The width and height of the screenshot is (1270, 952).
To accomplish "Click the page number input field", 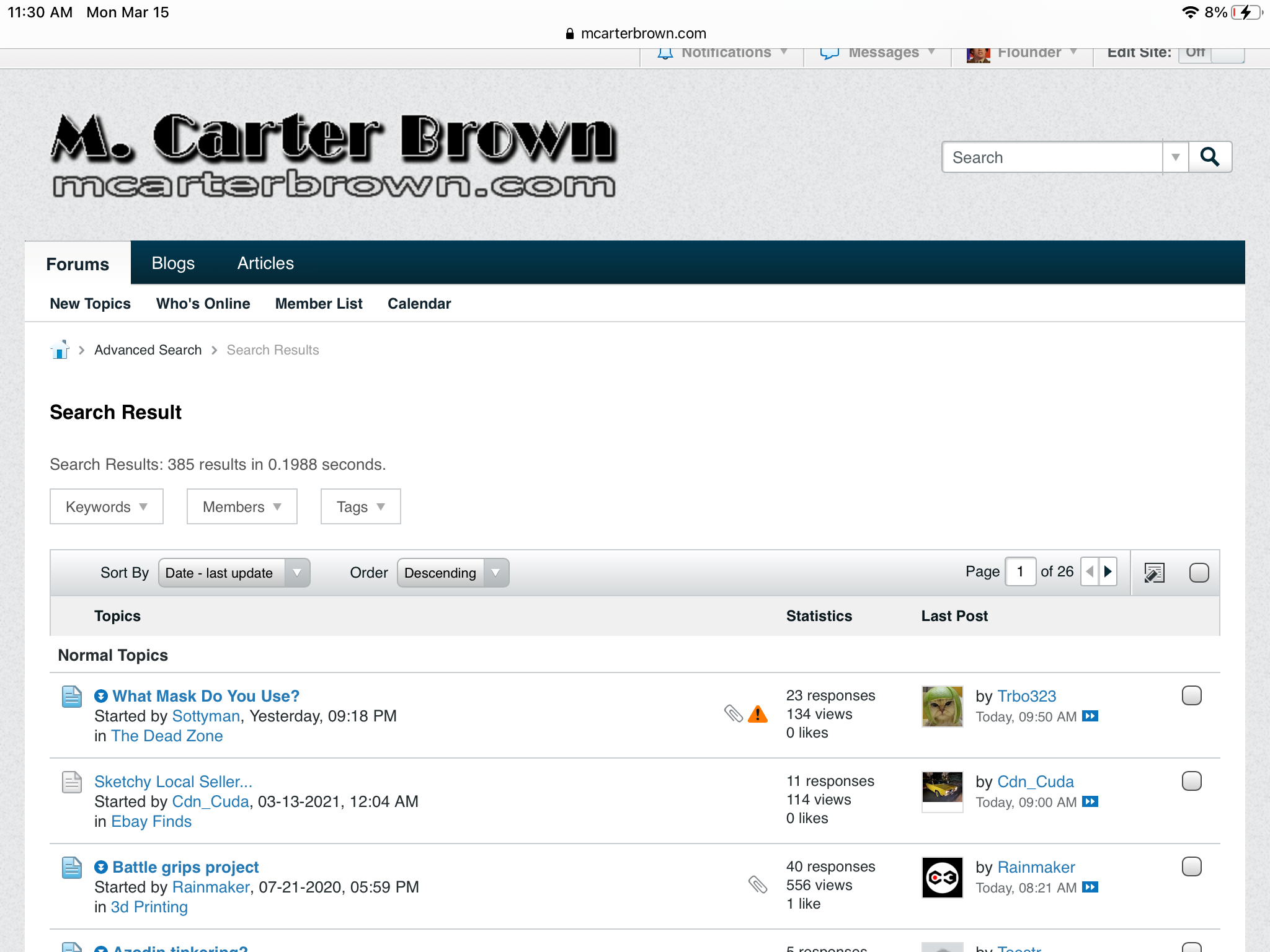I will coord(1020,571).
